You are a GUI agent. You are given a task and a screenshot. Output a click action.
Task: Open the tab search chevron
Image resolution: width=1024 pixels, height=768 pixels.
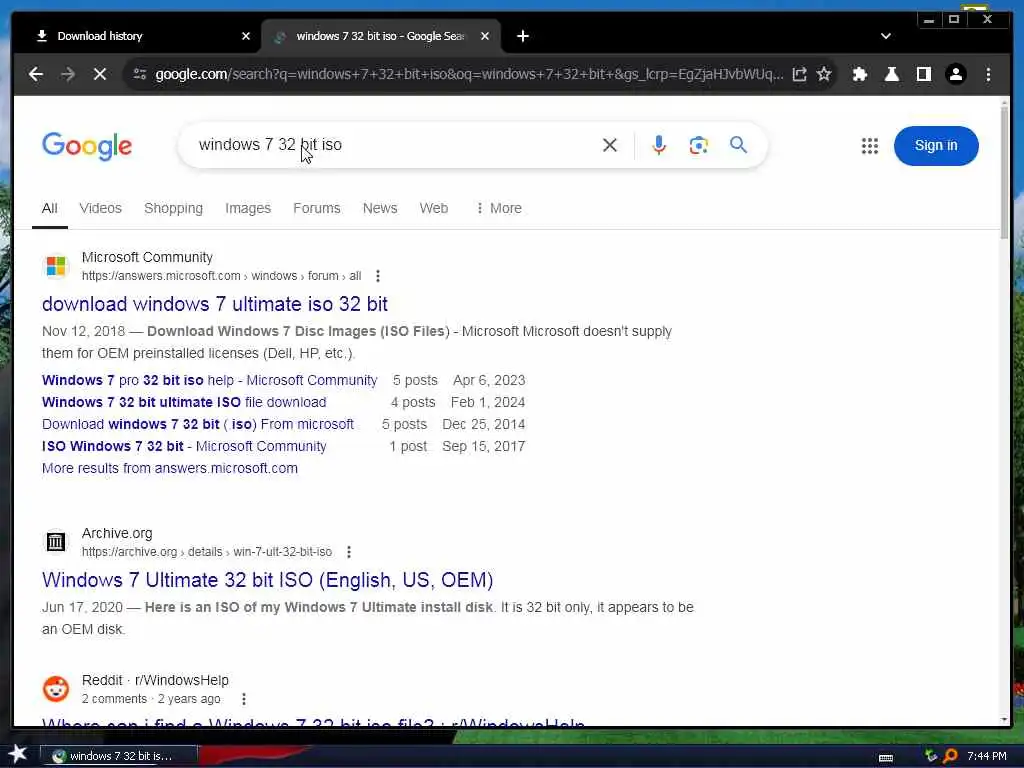pos(886,37)
